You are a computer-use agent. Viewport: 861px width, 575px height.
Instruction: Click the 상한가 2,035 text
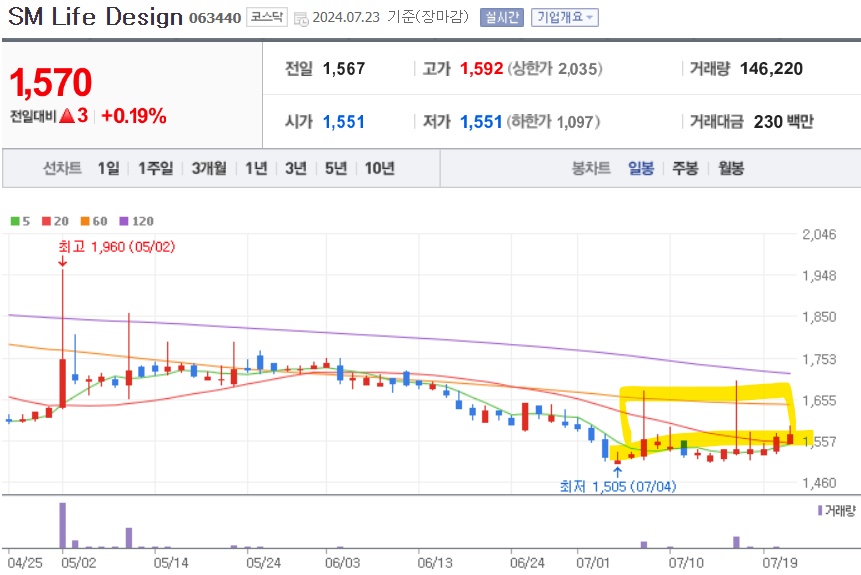coord(555,69)
